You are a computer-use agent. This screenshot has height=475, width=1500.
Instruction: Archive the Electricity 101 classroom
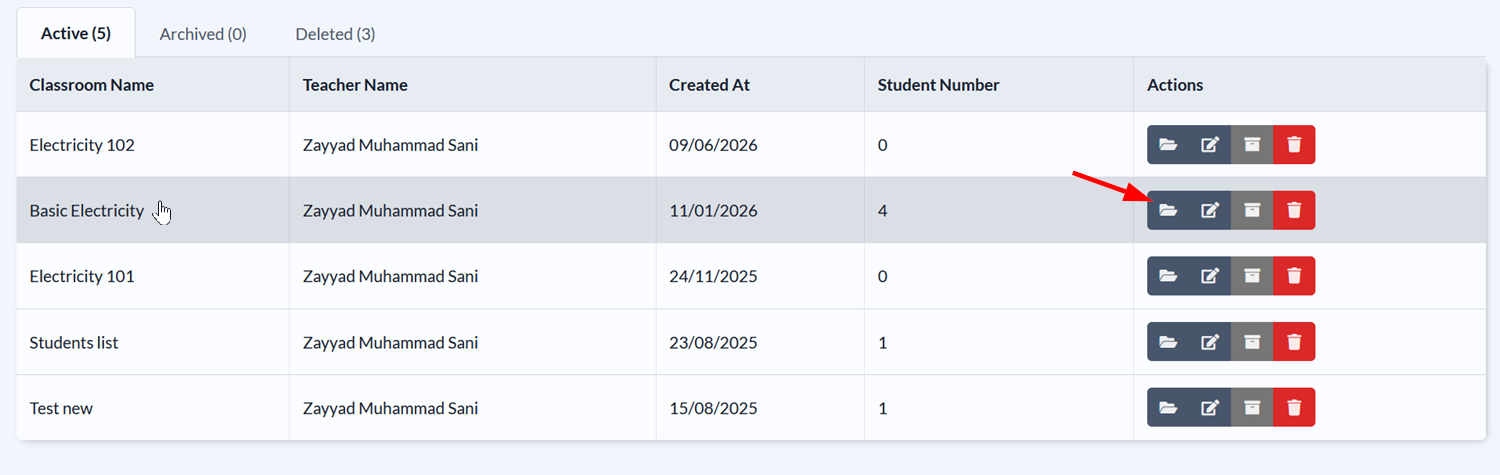tap(1252, 276)
